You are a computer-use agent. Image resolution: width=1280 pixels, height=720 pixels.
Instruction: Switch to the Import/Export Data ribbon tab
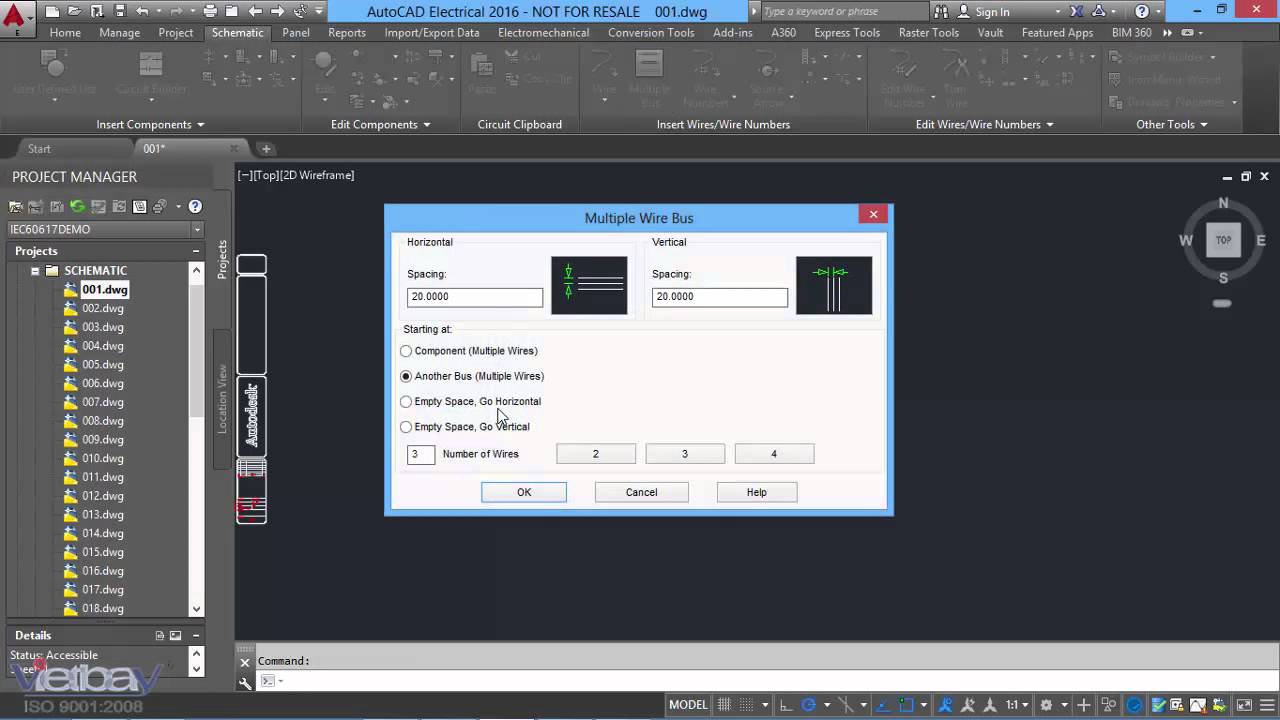tap(432, 32)
